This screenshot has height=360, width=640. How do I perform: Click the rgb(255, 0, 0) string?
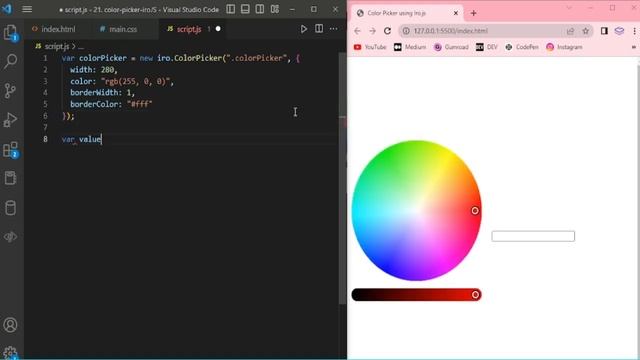tap(135, 81)
